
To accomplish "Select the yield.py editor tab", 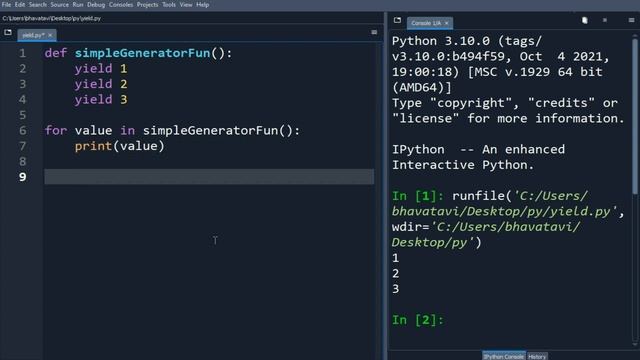I will coord(33,35).
